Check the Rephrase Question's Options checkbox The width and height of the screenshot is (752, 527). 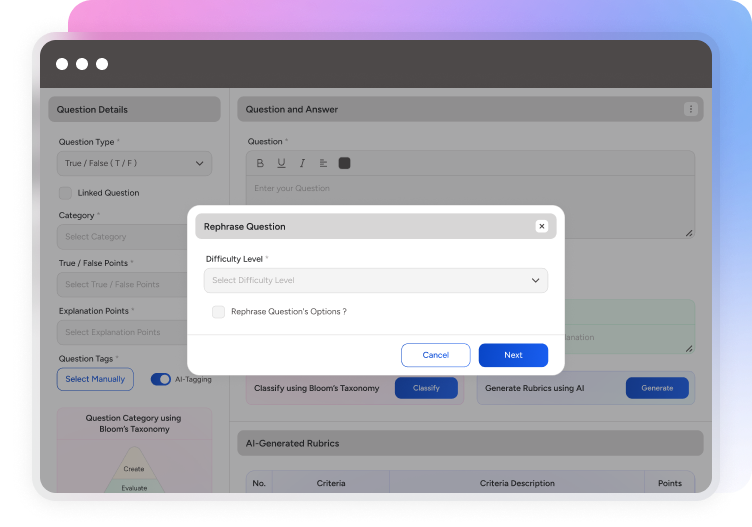(x=218, y=312)
